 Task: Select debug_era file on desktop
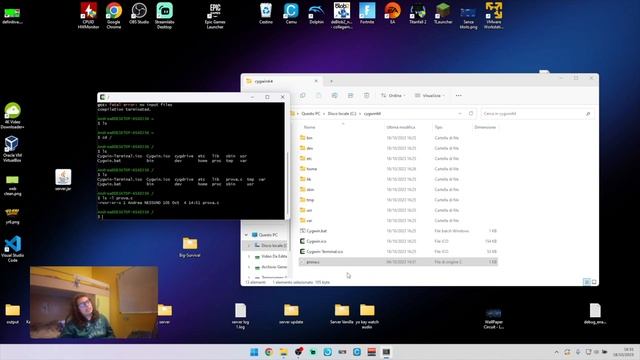tap(595, 313)
